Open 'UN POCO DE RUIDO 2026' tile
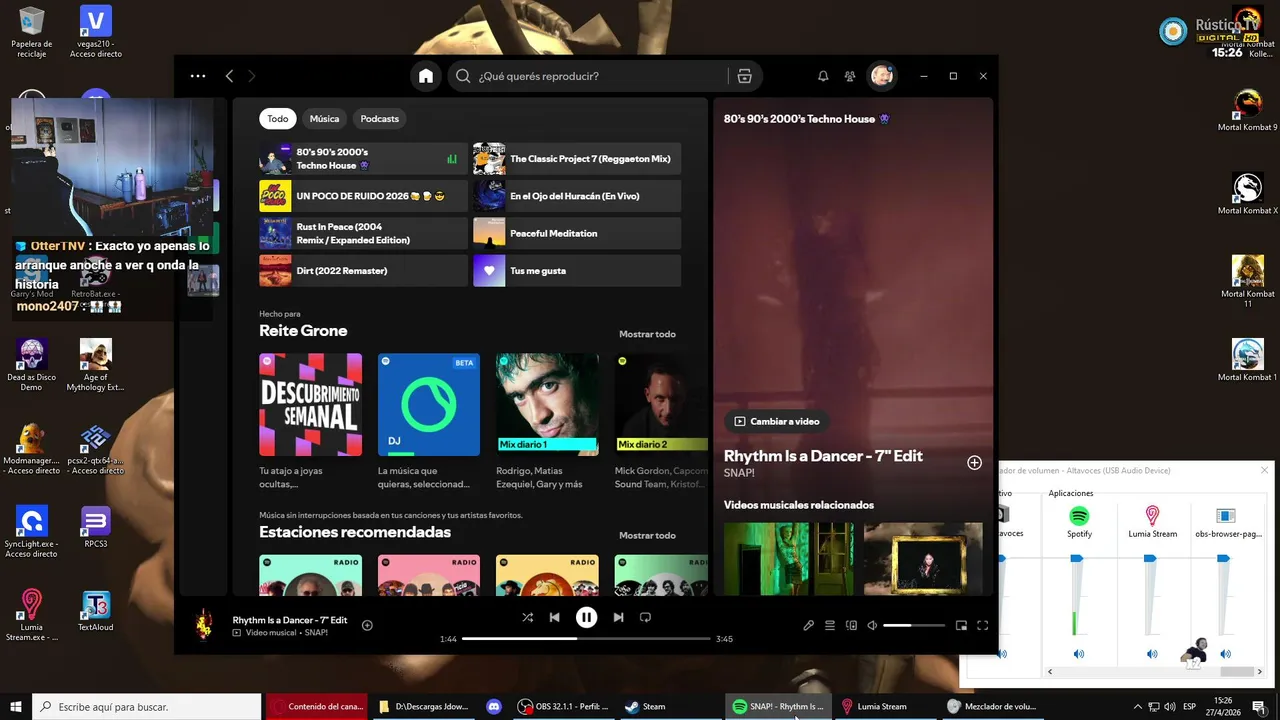 pyautogui.click(x=363, y=196)
